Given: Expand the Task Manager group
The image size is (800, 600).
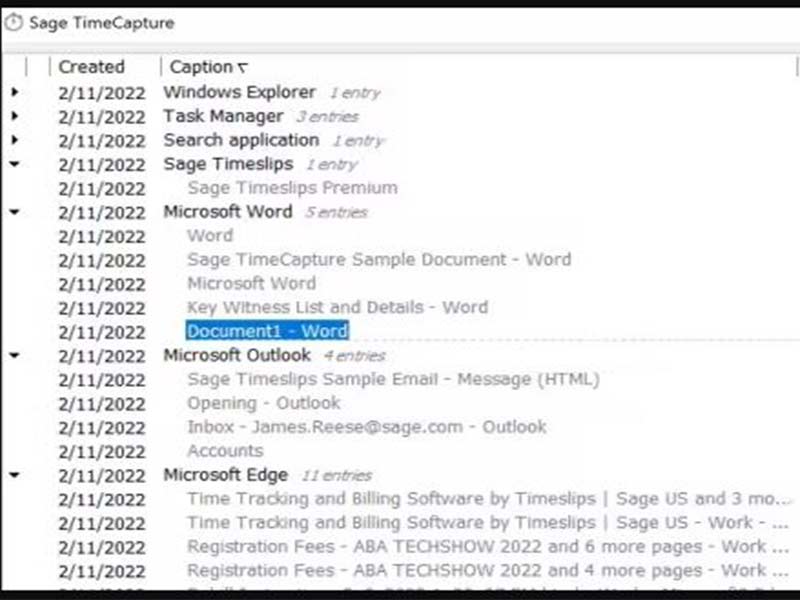Looking at the screenshot, I should click(x=15, y=116).
